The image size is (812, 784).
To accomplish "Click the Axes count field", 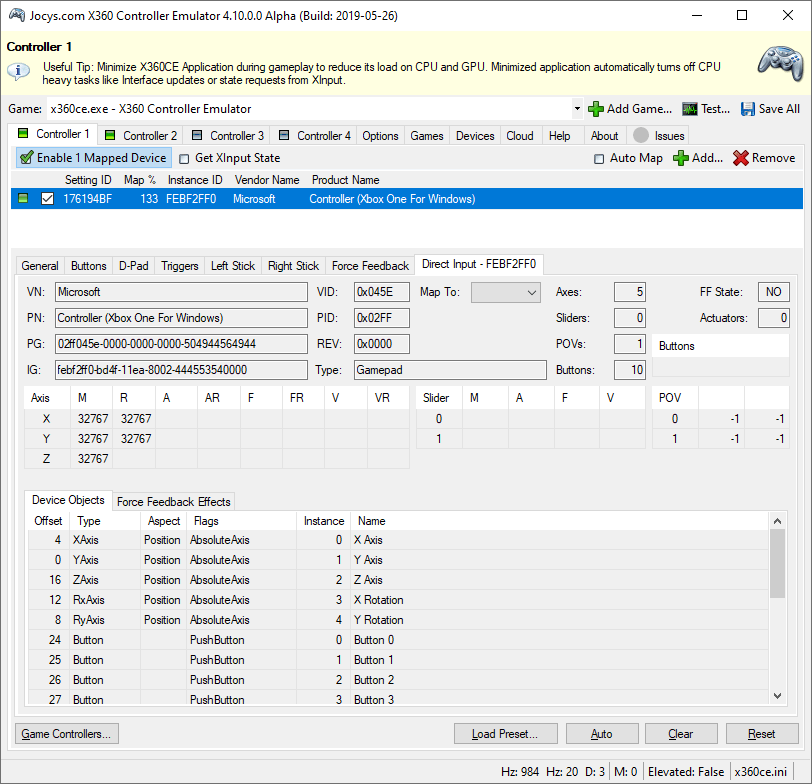I will coord(630,292).
